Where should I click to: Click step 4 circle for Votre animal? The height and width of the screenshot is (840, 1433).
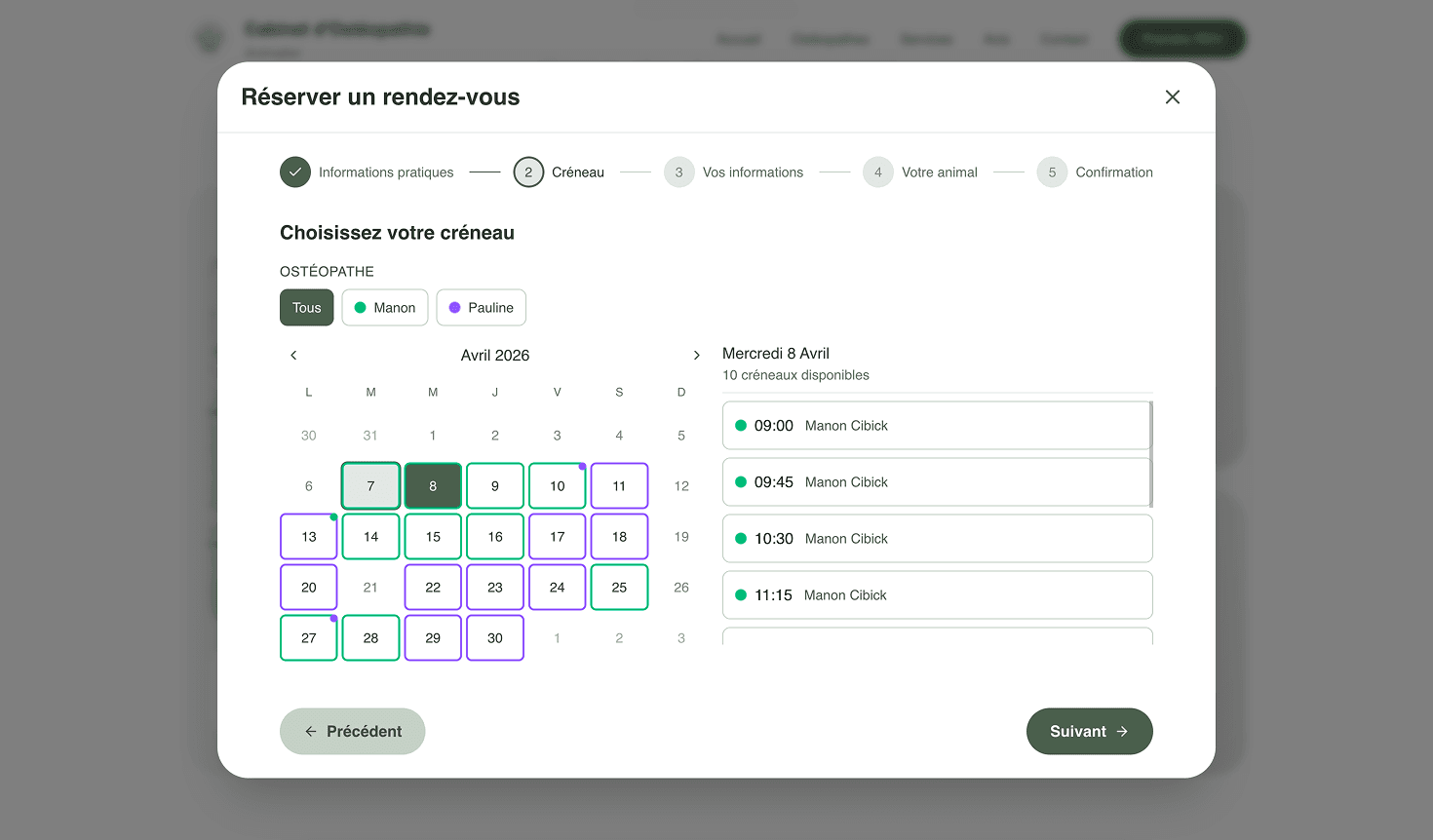(x=878, y=172)
